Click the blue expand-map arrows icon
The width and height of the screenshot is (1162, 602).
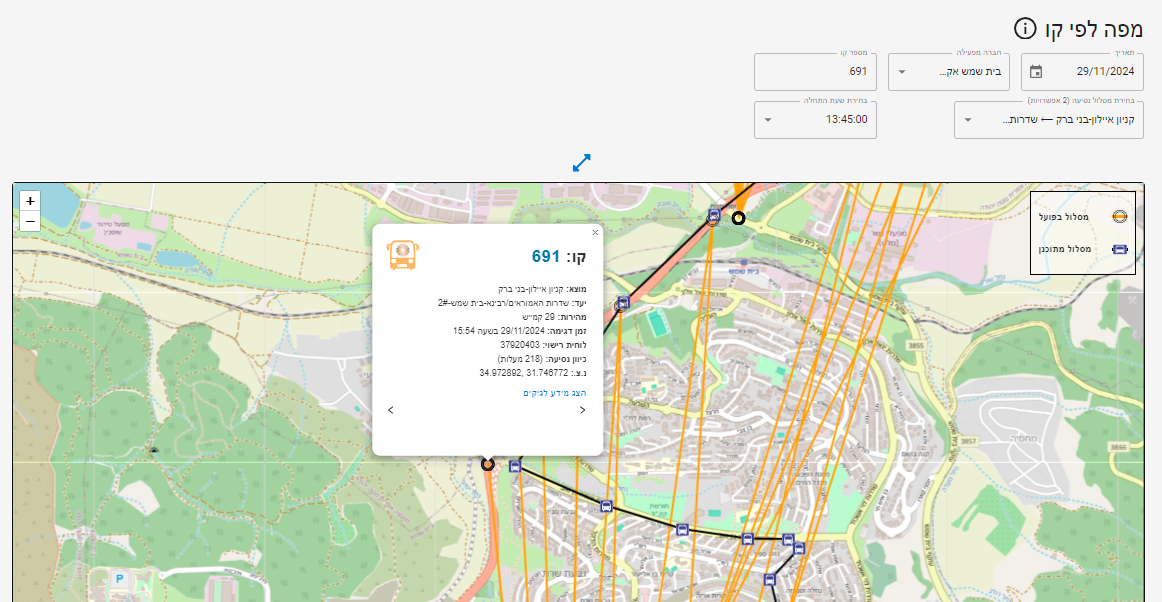[582, 163]
